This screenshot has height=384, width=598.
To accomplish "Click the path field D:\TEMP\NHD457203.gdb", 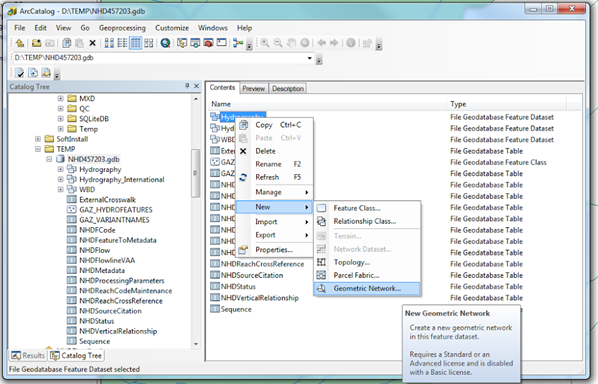I will point(159,58).
